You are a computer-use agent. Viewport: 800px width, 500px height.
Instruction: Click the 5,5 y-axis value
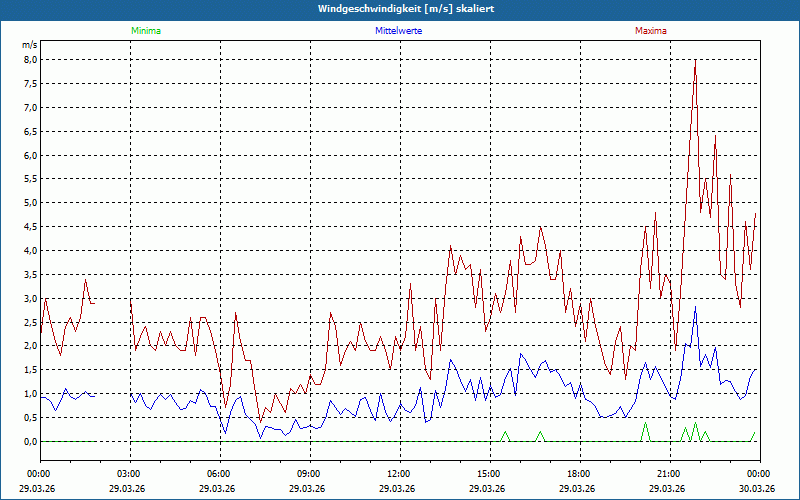pos(30,179)
